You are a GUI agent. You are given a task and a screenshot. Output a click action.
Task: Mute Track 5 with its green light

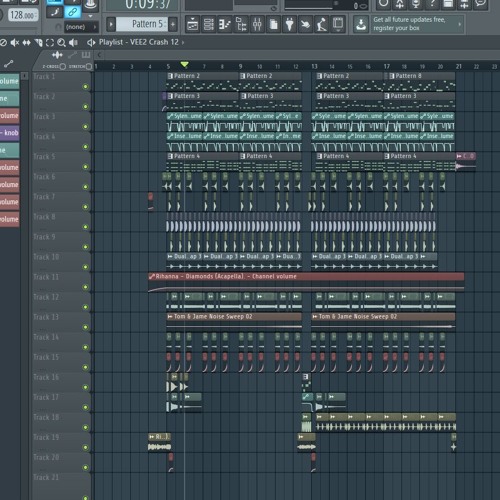click(86, 167)
